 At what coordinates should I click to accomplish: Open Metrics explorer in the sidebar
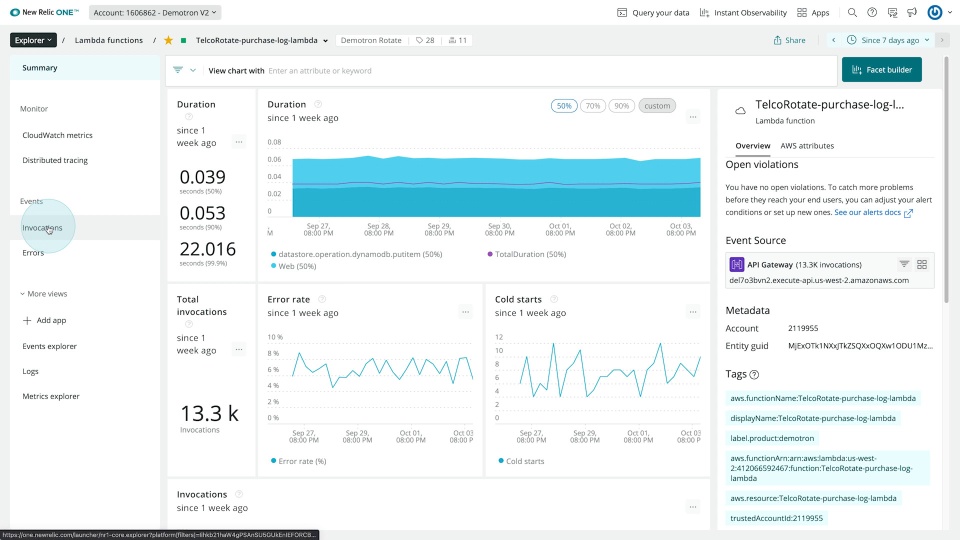(x=84, y=397)
